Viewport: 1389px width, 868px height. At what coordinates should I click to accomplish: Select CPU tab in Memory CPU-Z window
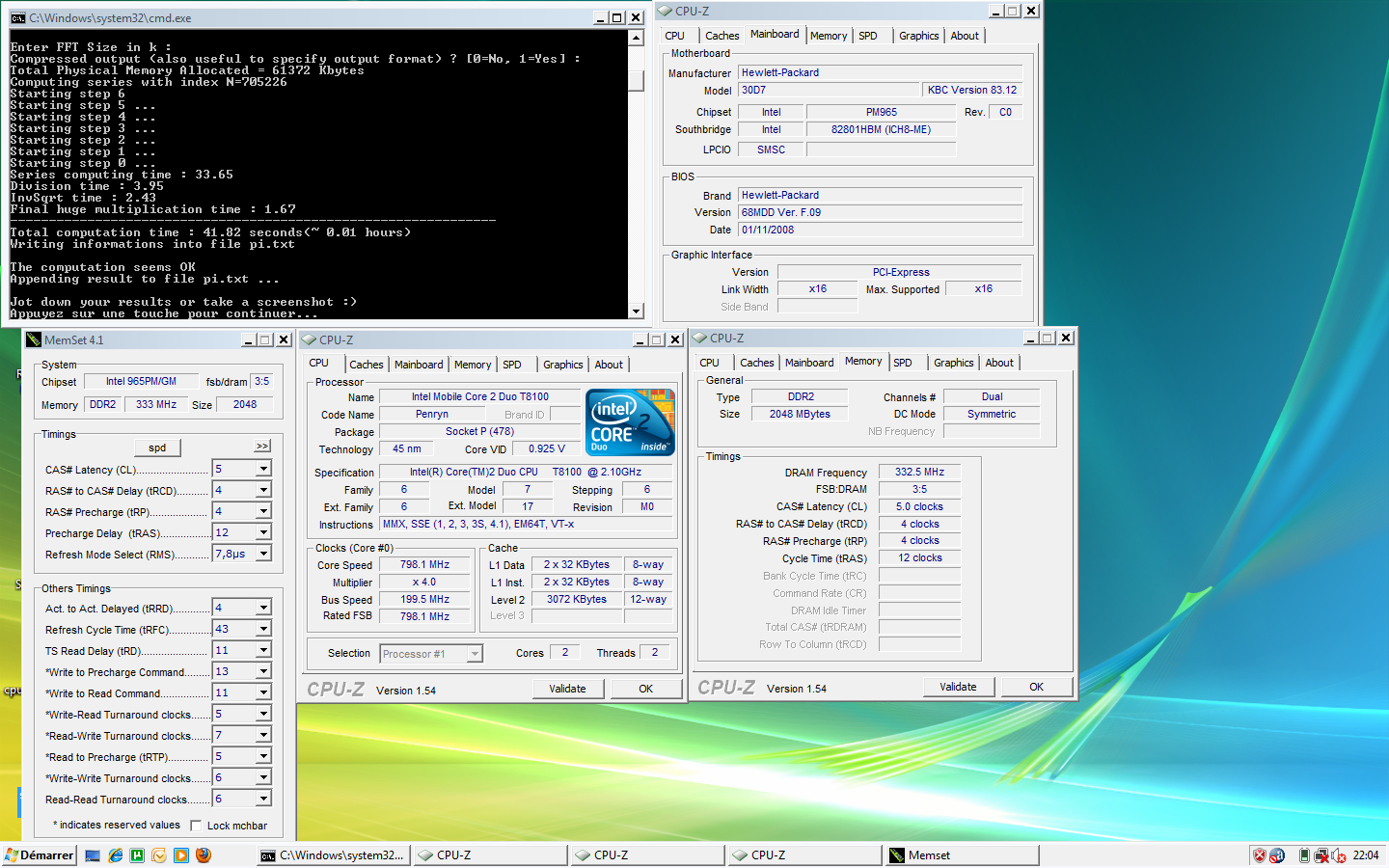pos(710,363)
